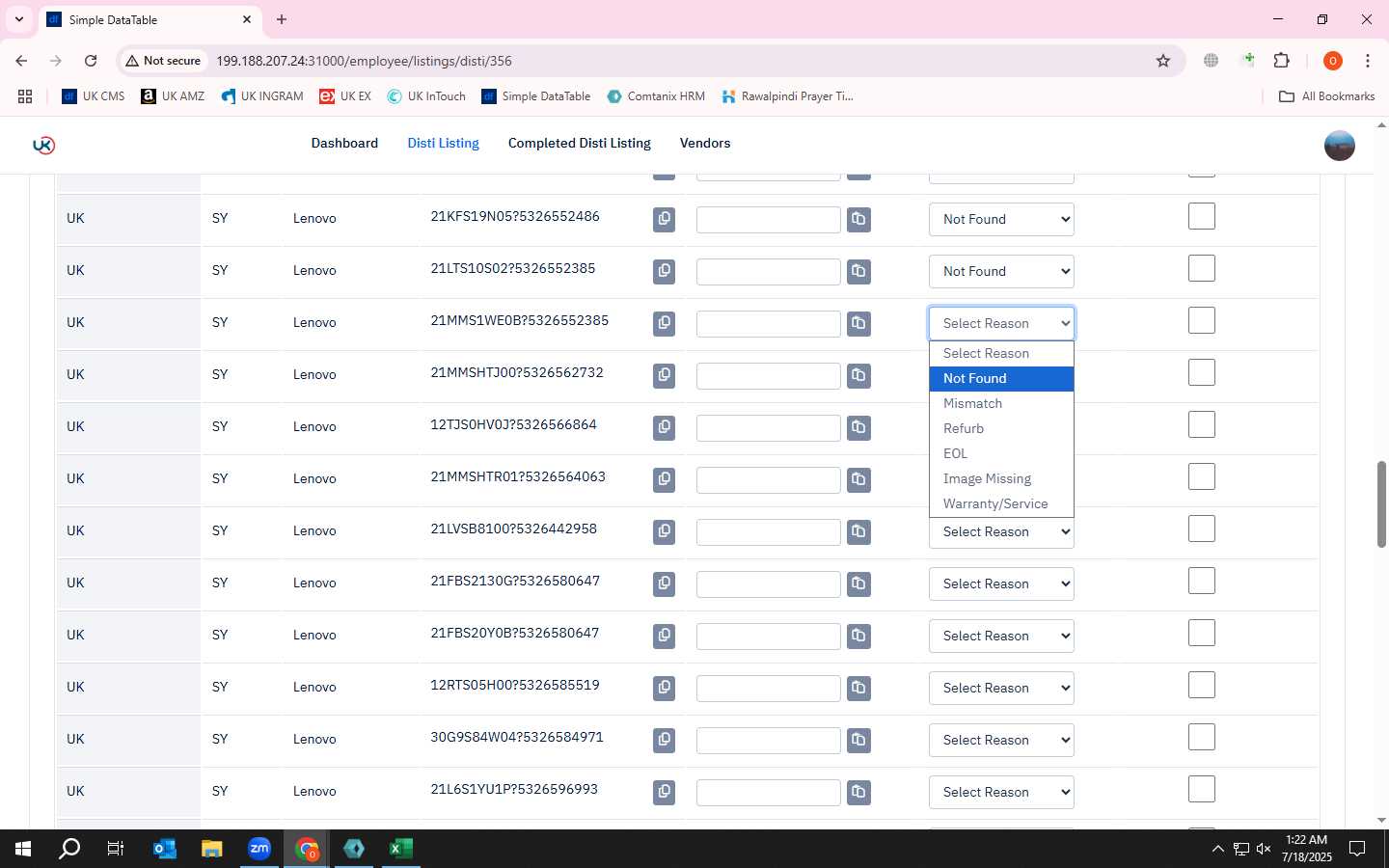Click paste icon beside input in 21MMS1WE0B row
Screen dimensions: 1389x868
tap(858, 323)
